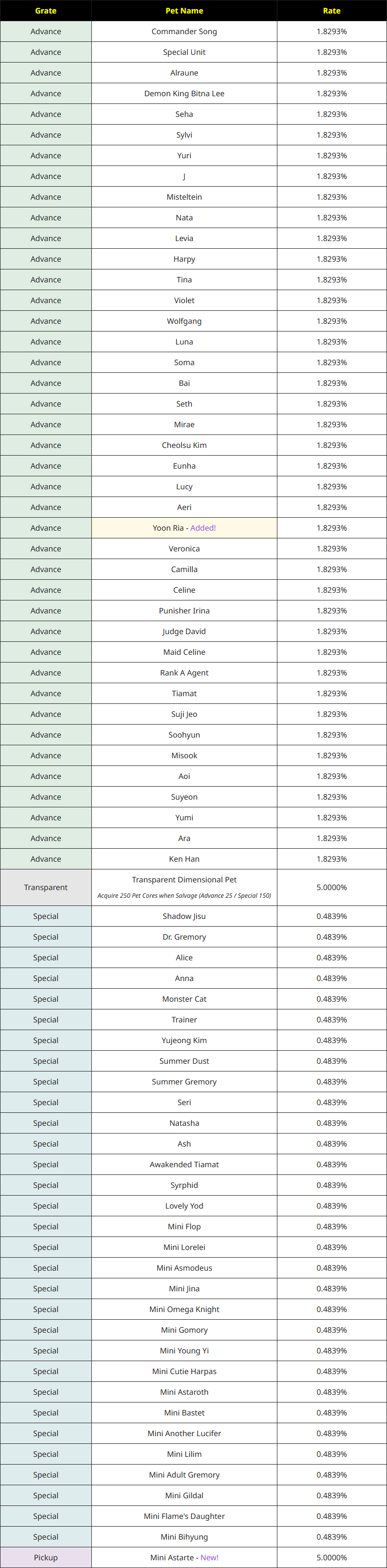Image resolution: width=387 pixels, height=1568 pixels.
Task: Click the Mini Omega Knight cell
Action: pyautogui.click(x=184, y=1309)
